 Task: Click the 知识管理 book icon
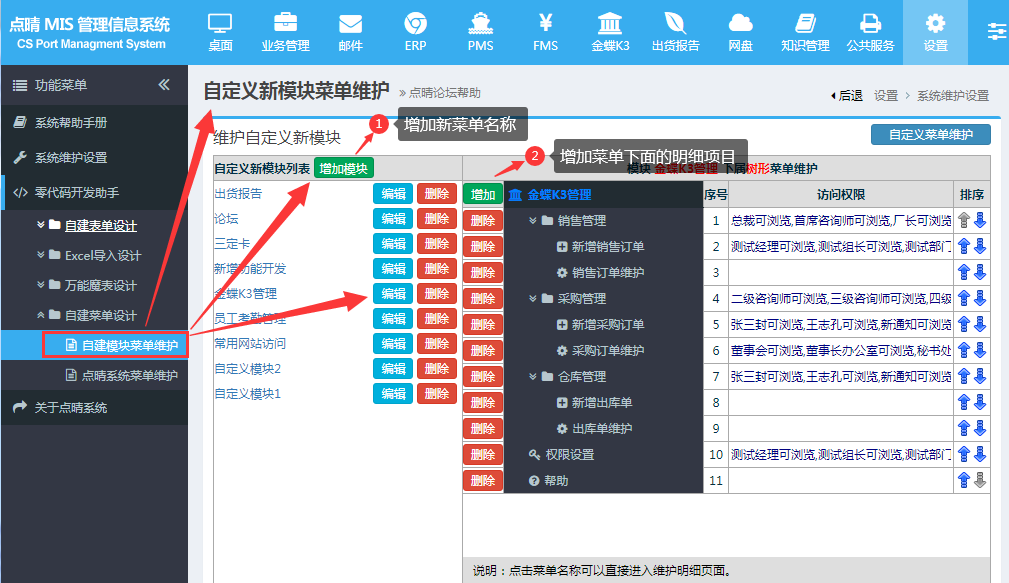pyautogui.click(x=805, y=32)
